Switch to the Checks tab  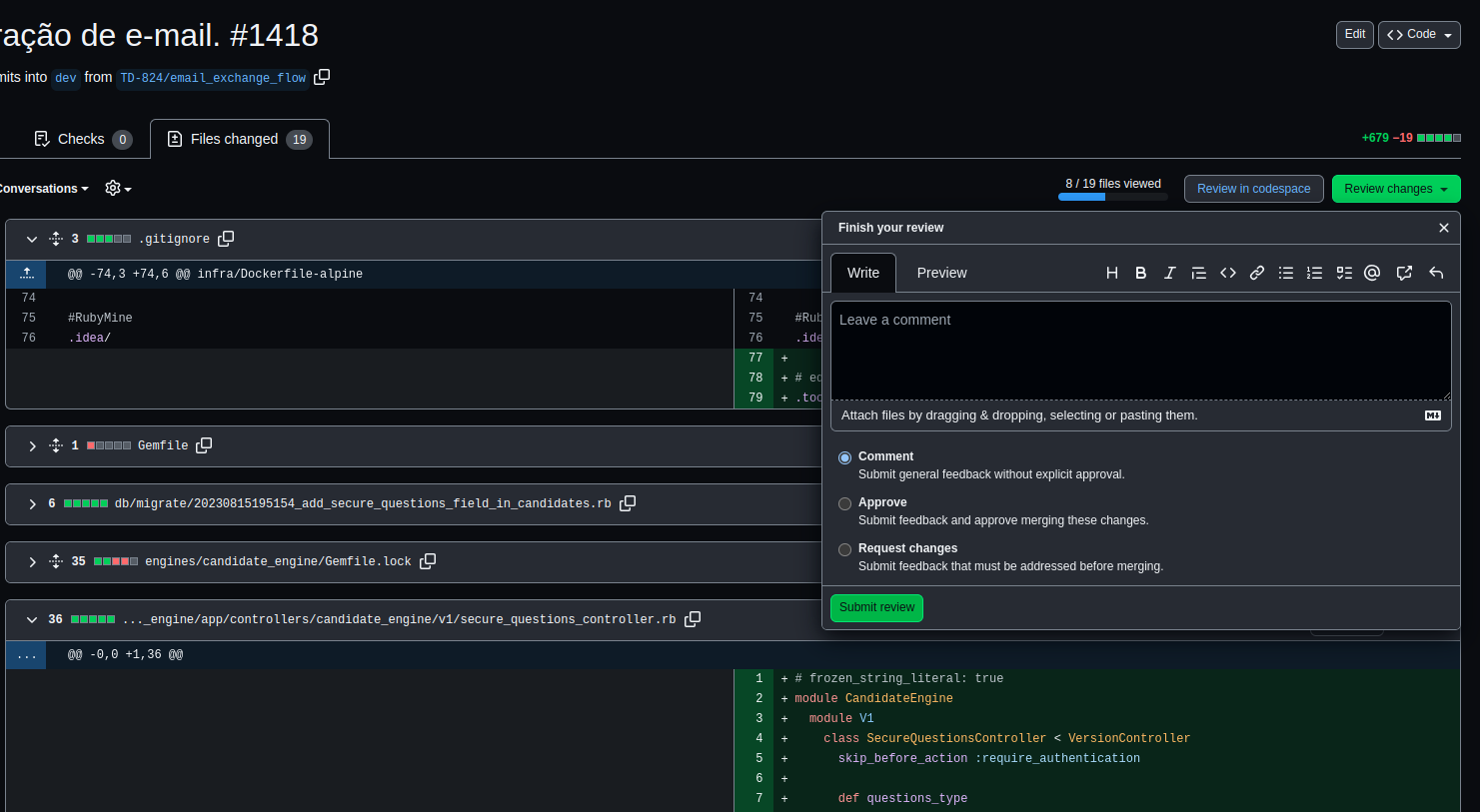(x=83, y=139)
